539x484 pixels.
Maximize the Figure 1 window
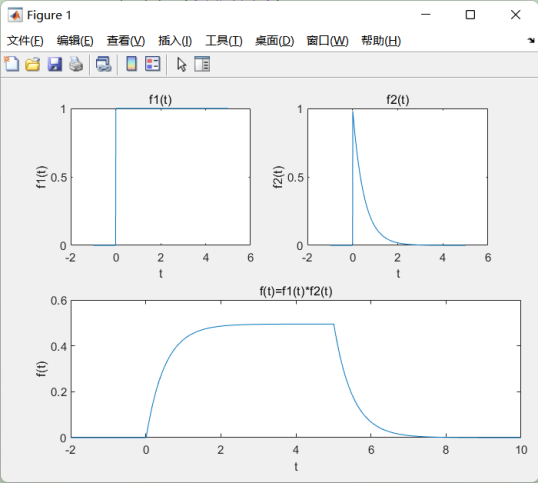pyautogui.click(x=470, y=15)
